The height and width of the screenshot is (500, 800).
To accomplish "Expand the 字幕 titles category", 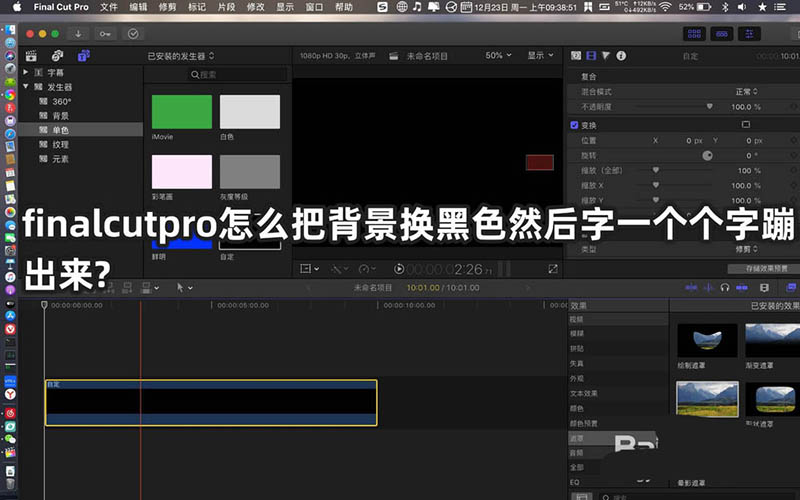I will click(x=26, y=72).
